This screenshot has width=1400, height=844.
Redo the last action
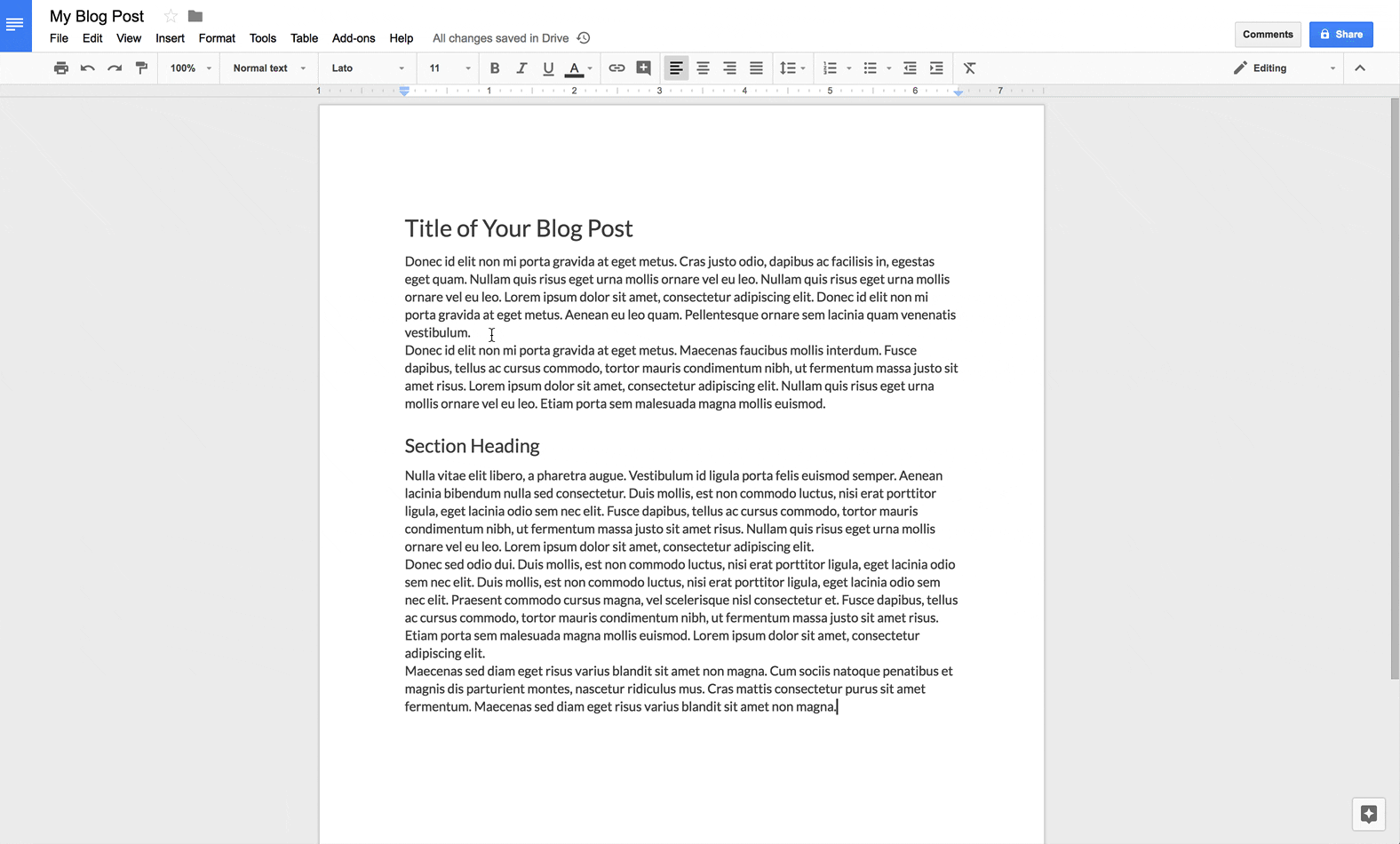[115, 68]
